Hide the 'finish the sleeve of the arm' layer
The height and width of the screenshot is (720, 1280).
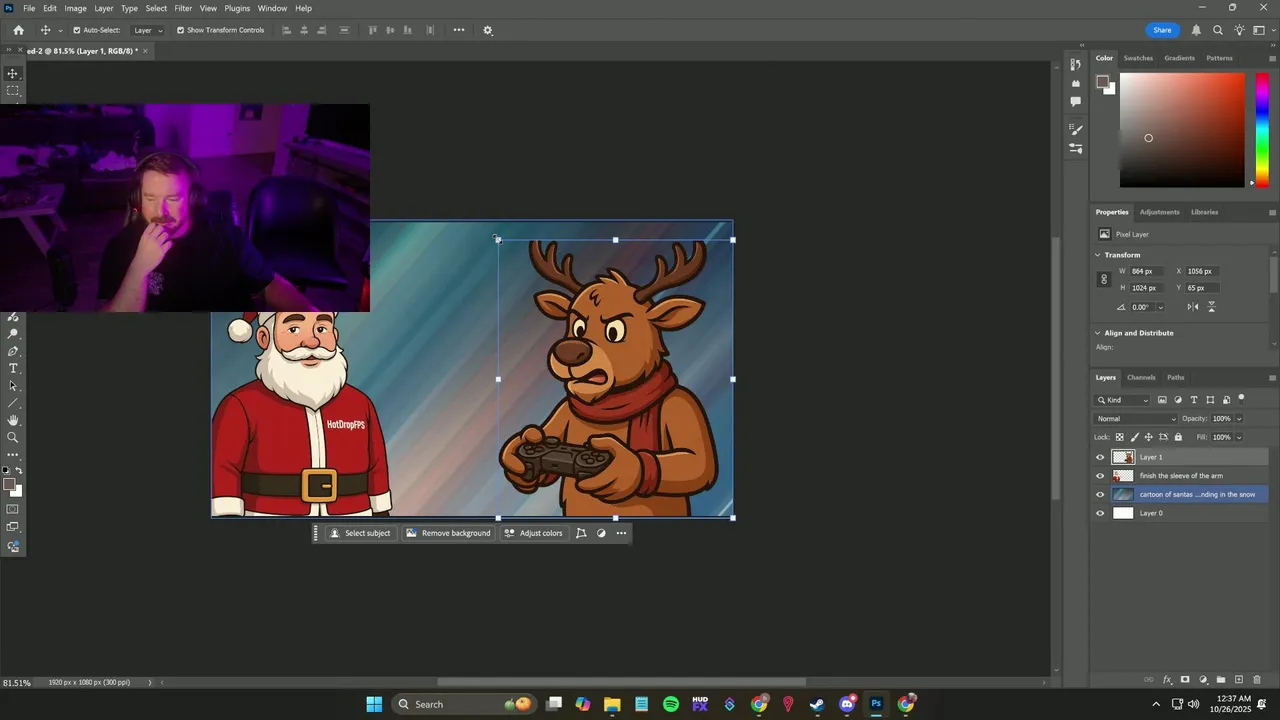(1101, 476)
